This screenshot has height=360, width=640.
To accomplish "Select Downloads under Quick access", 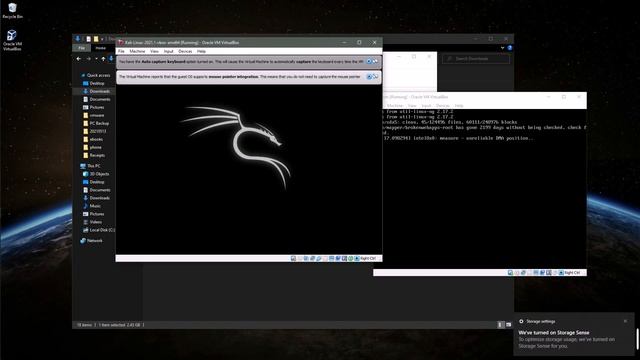I will 96,91.
